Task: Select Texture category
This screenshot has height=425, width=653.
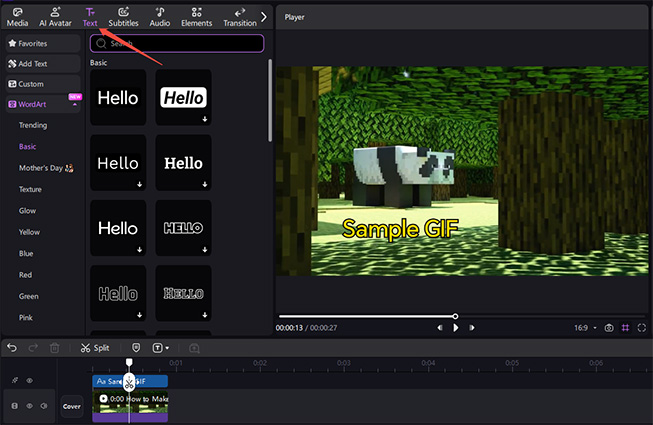Action: (x=30, y=189)
